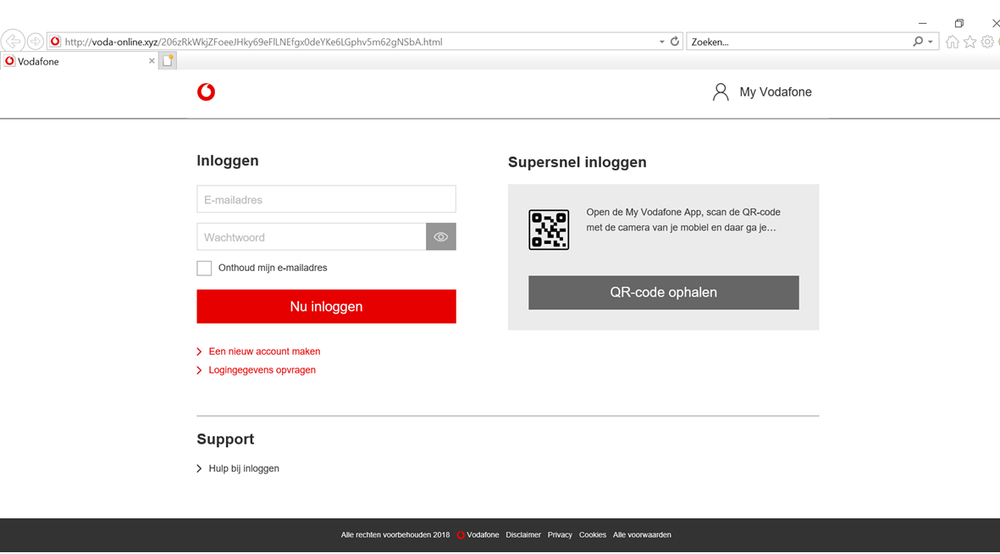Click the 'My Vodafone' header link

776,92
